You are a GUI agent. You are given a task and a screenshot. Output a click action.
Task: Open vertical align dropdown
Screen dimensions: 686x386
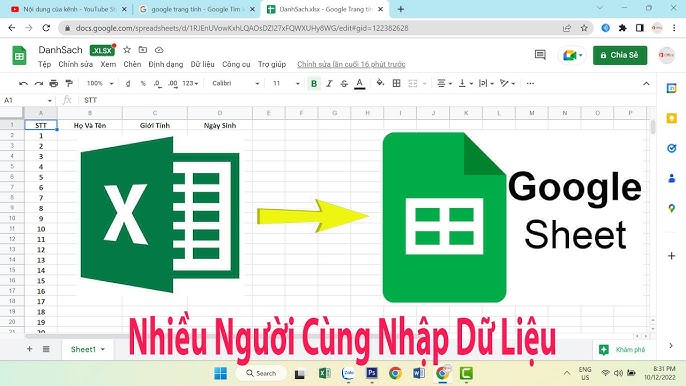(x=465, y=83)
